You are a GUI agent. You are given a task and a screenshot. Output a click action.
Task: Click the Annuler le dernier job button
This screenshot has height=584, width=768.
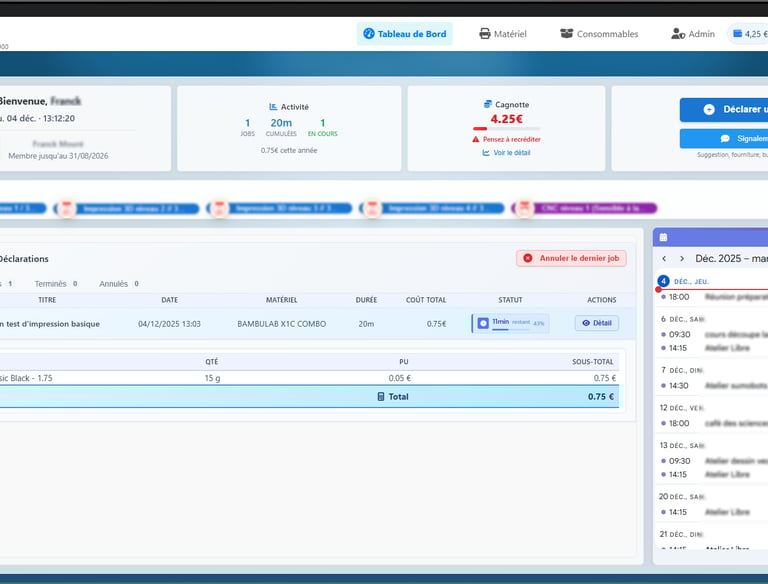[571, 258]
